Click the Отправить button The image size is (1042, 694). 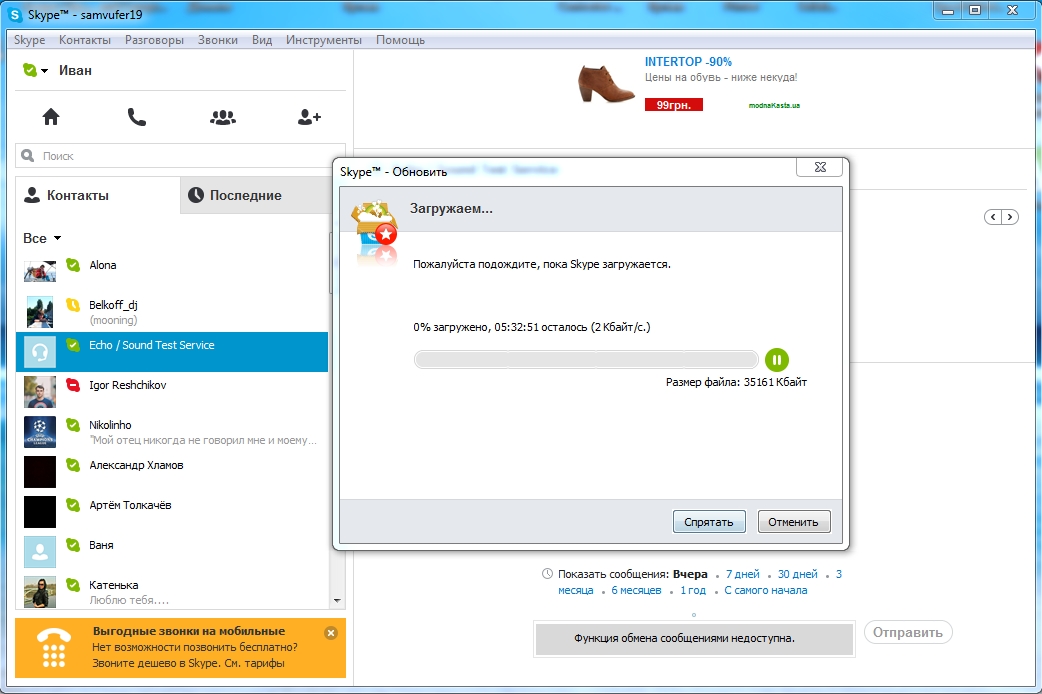[908, 632]
